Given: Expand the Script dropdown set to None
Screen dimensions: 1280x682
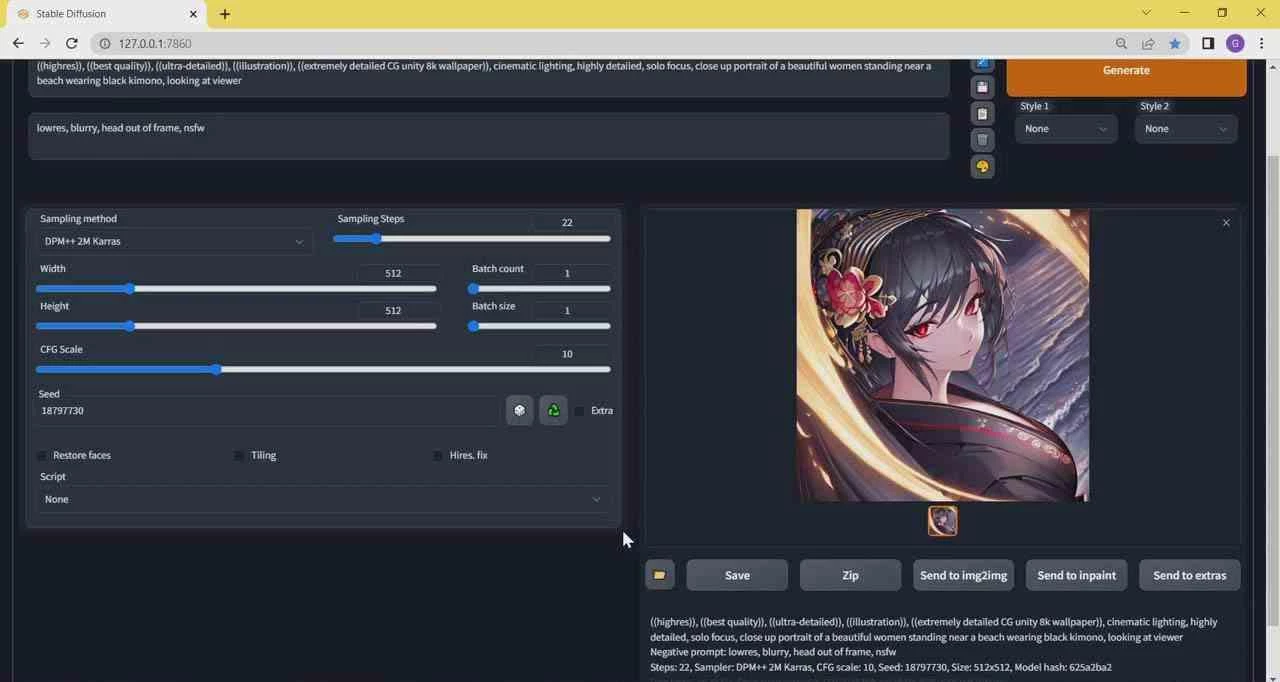Looking at the screenshot, I should 322,499.
